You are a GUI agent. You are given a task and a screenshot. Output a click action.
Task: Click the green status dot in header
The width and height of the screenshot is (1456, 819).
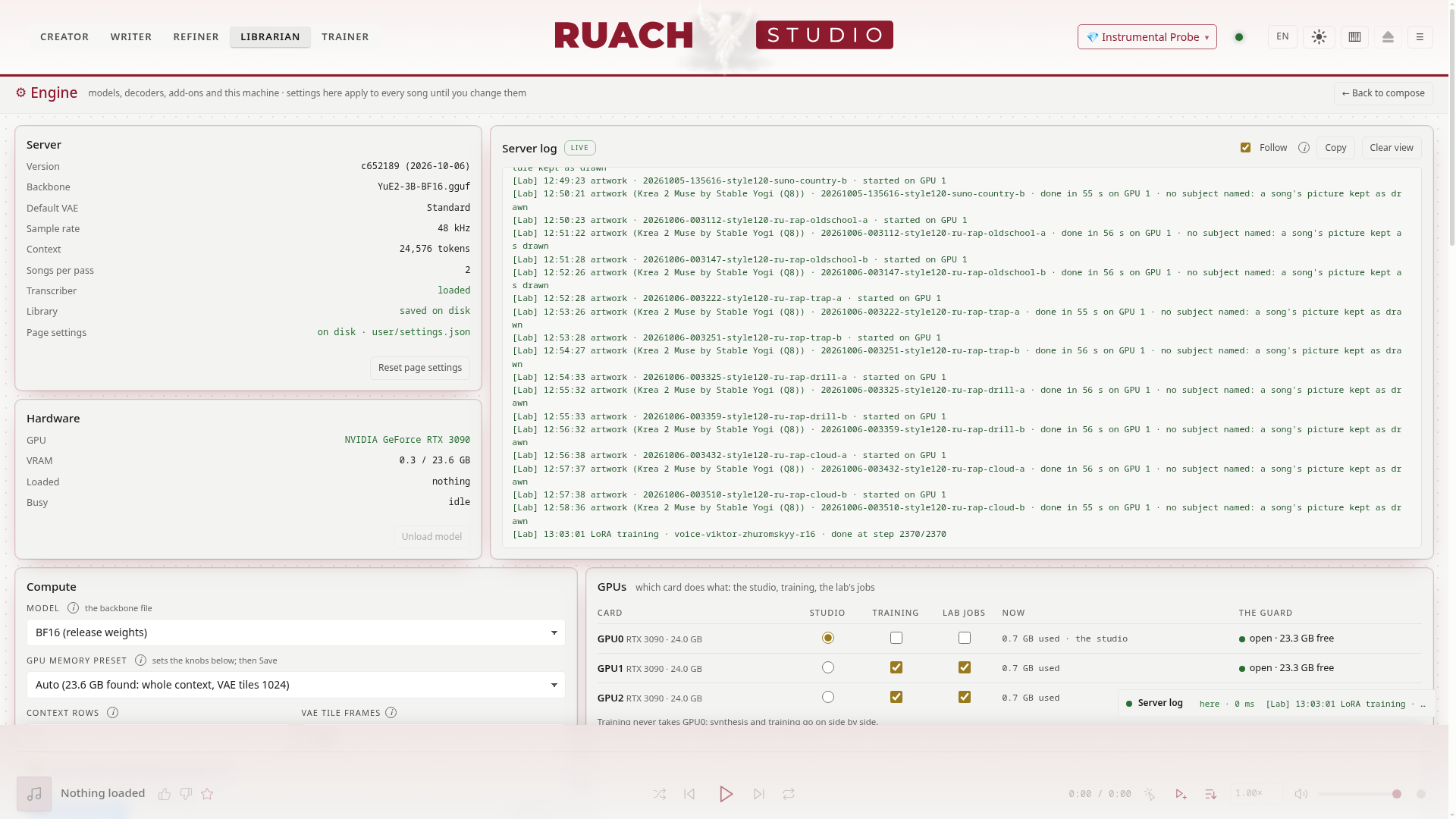(x=1239, y=36)
